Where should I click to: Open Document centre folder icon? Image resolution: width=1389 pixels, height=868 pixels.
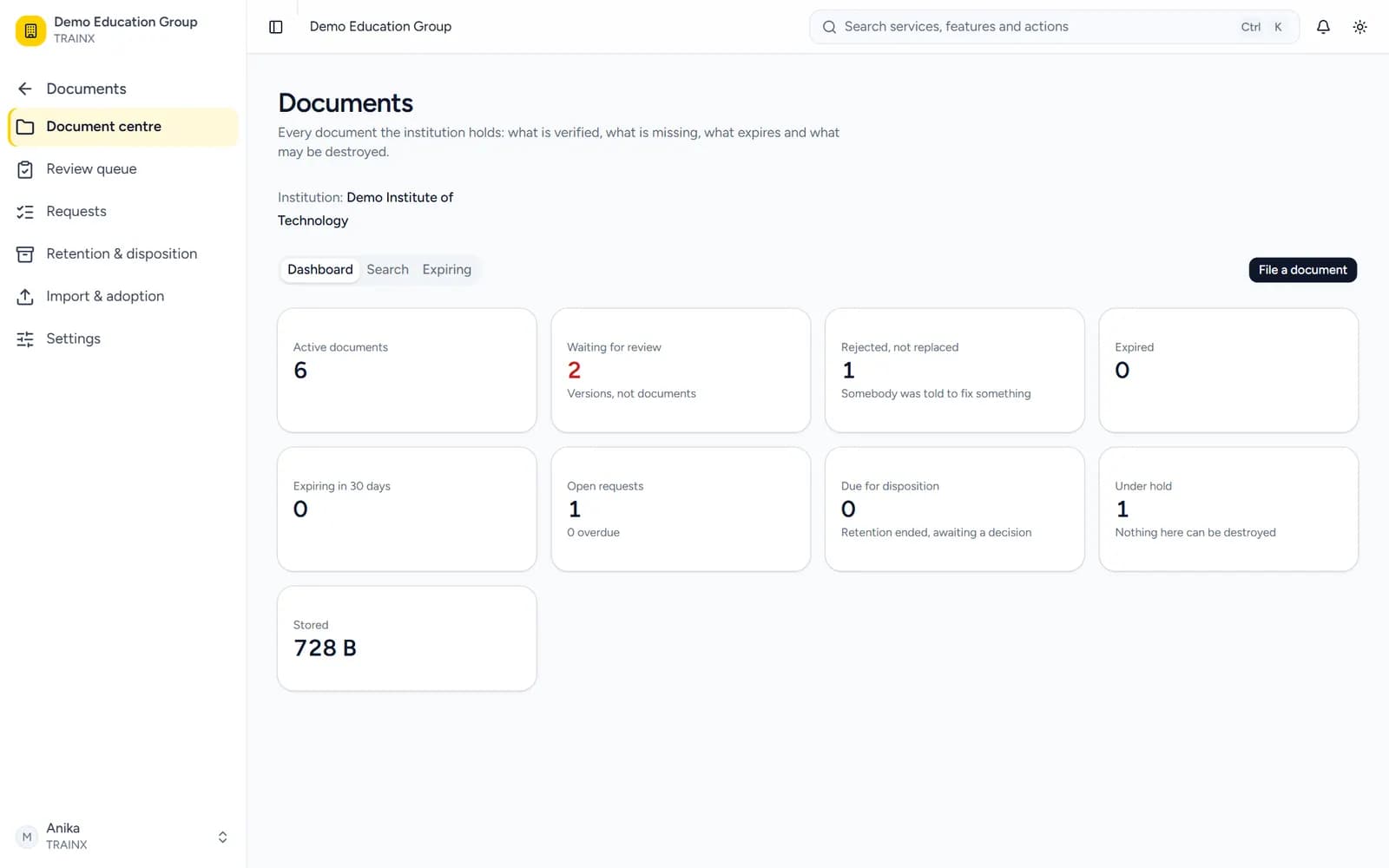[25, 127]
